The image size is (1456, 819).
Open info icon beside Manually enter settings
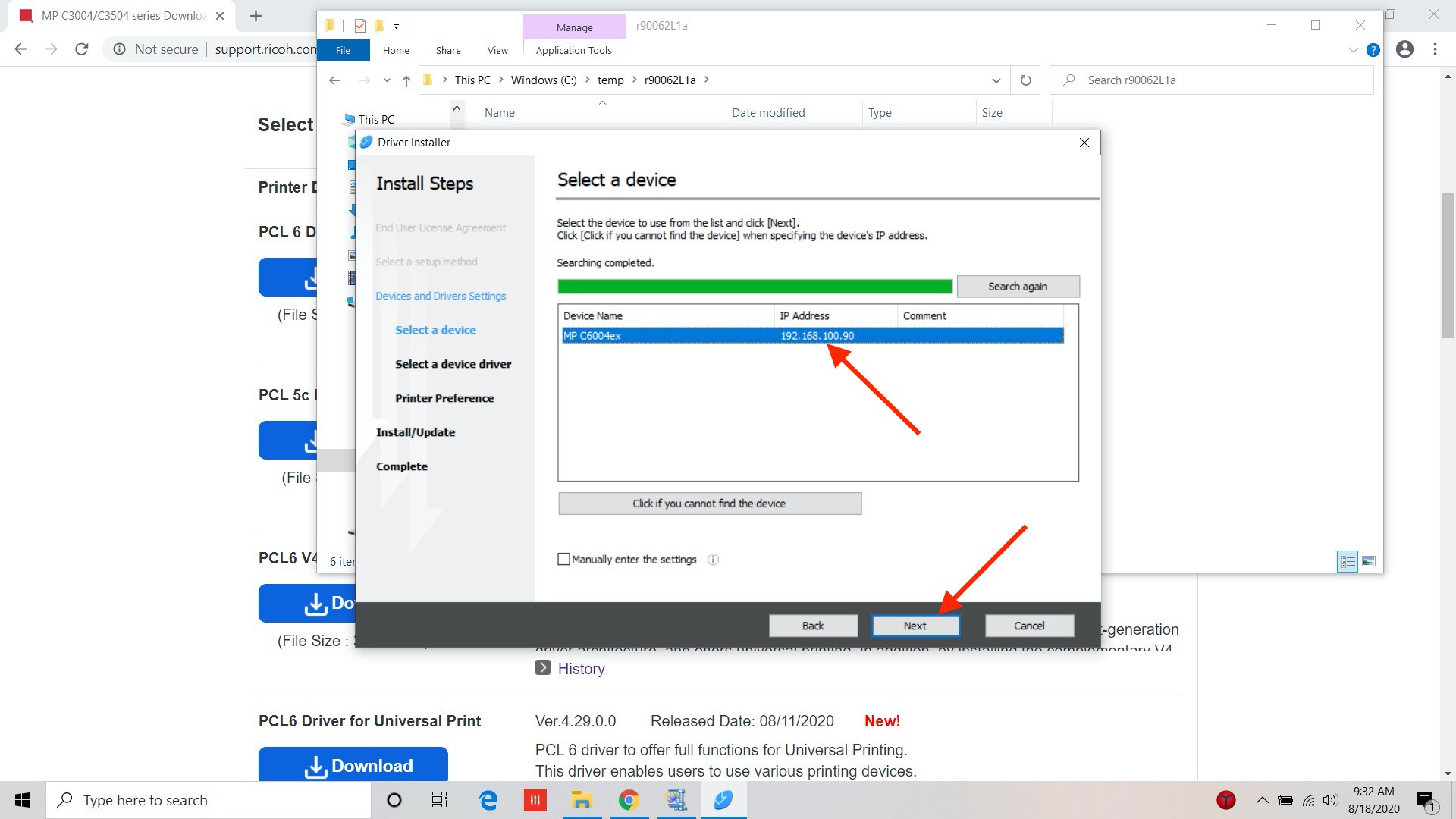[713, 560]
